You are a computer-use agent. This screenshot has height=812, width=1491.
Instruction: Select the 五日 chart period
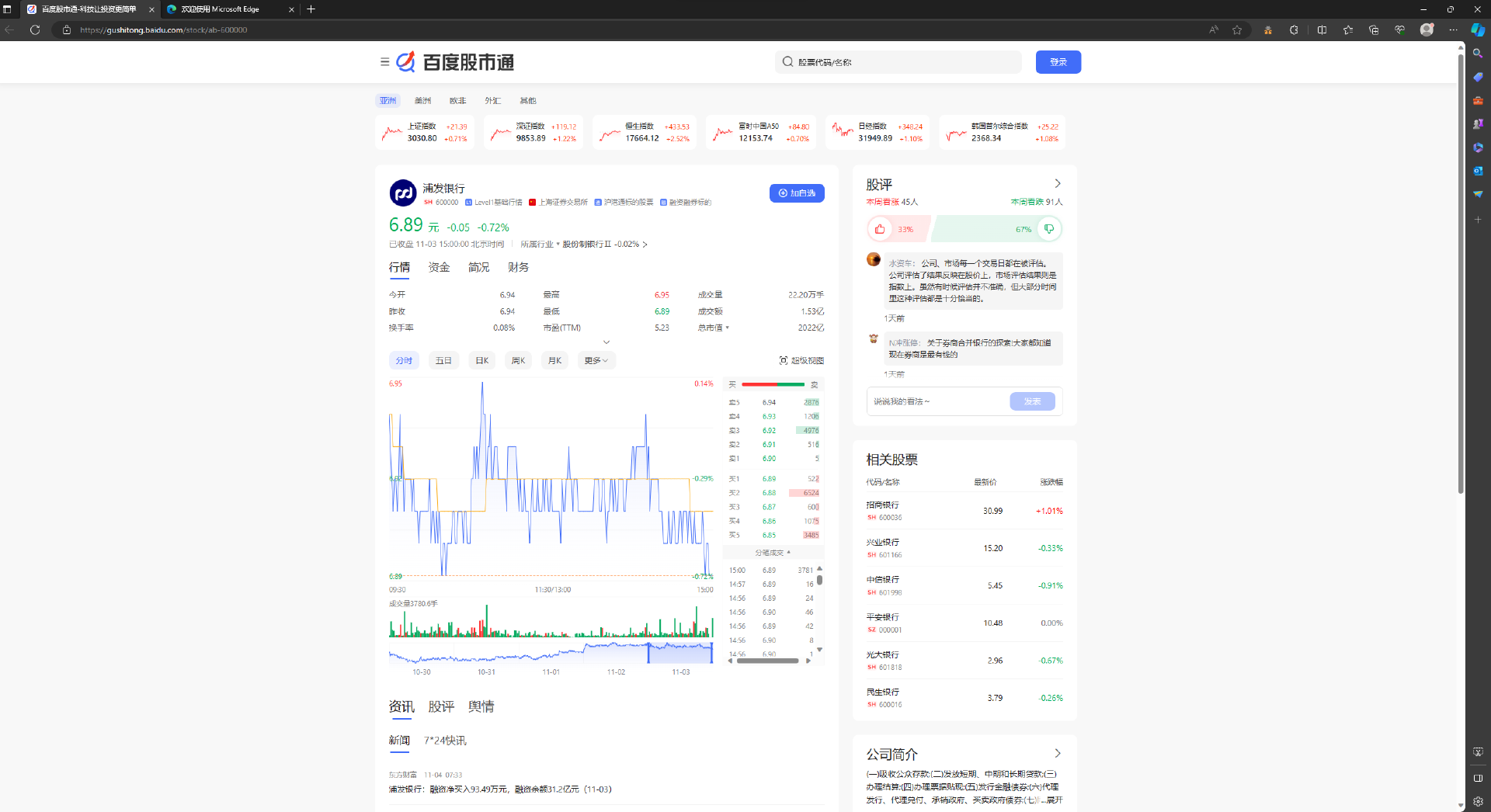point(443,360)
